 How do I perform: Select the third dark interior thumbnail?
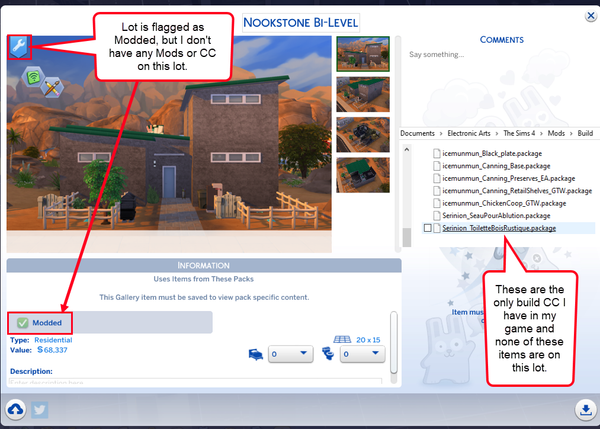363,135
